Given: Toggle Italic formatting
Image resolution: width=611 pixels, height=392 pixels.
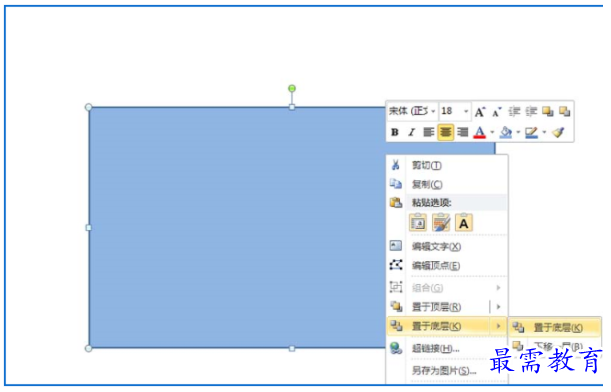Looking at the screenshot, I should click(x=411, y=132).
